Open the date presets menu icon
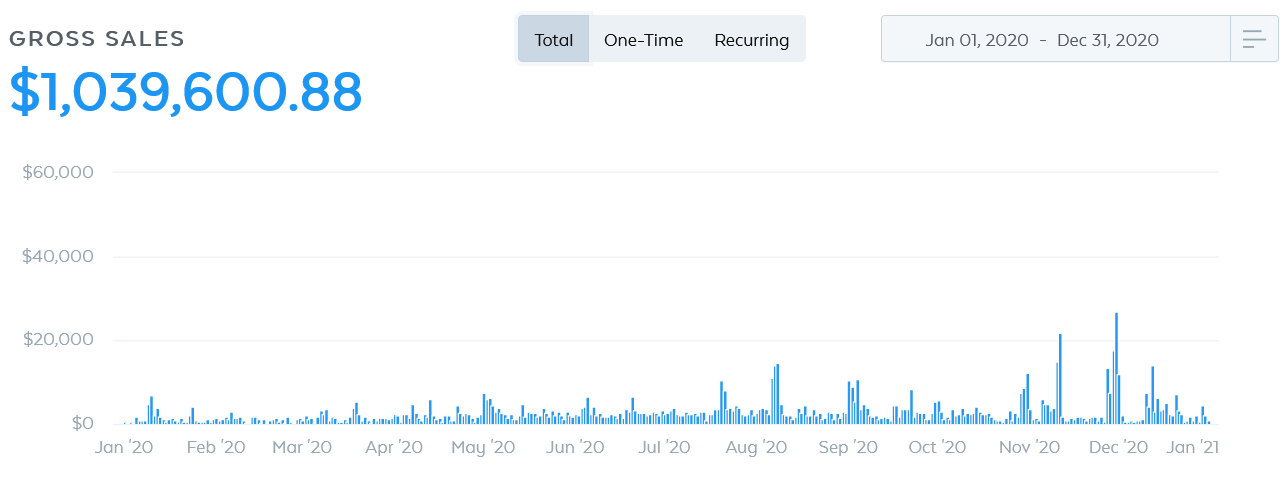 coord(1254,40)
